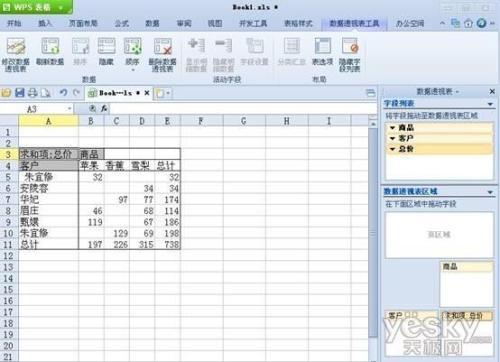Click the 客户 header cell in row 4
The image size is (500, 362).
coord(49,166)
